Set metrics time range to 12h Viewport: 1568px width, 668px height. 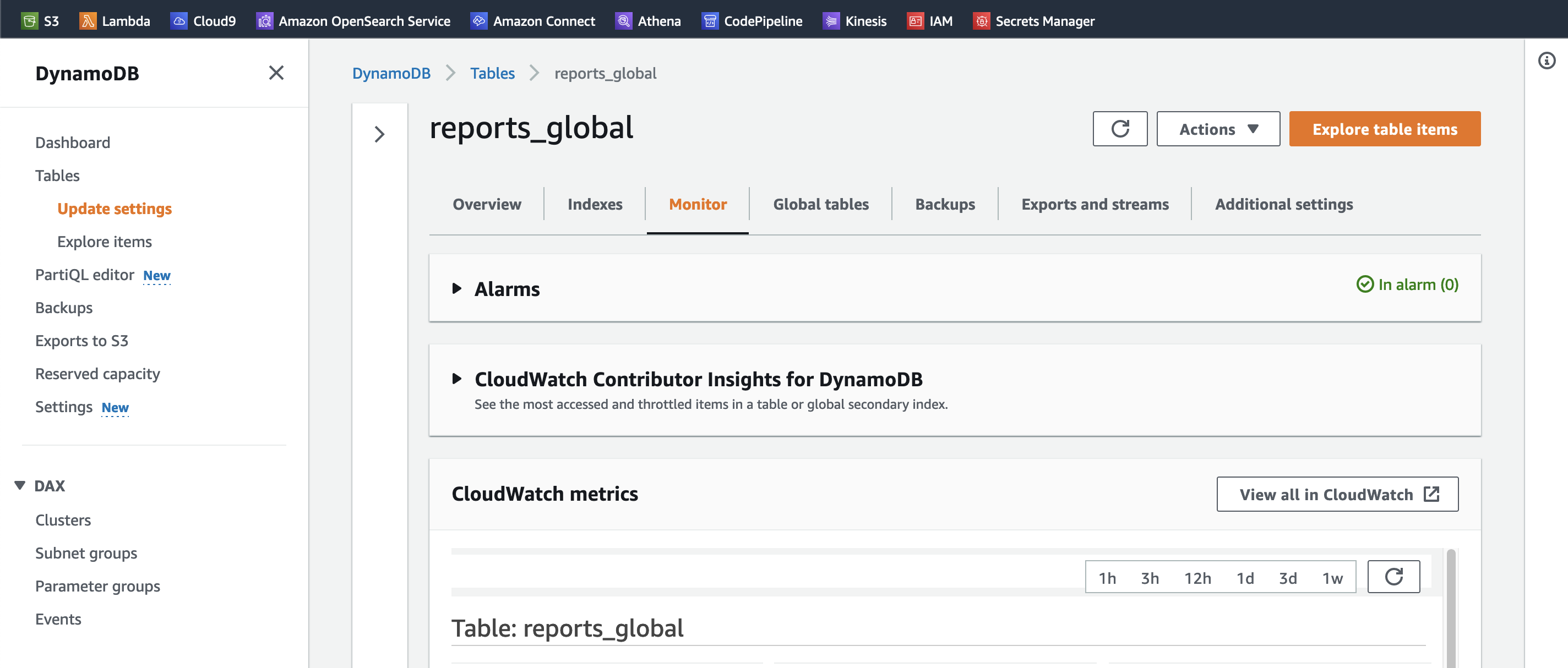pyautogui.click(x=1197, y=577)
